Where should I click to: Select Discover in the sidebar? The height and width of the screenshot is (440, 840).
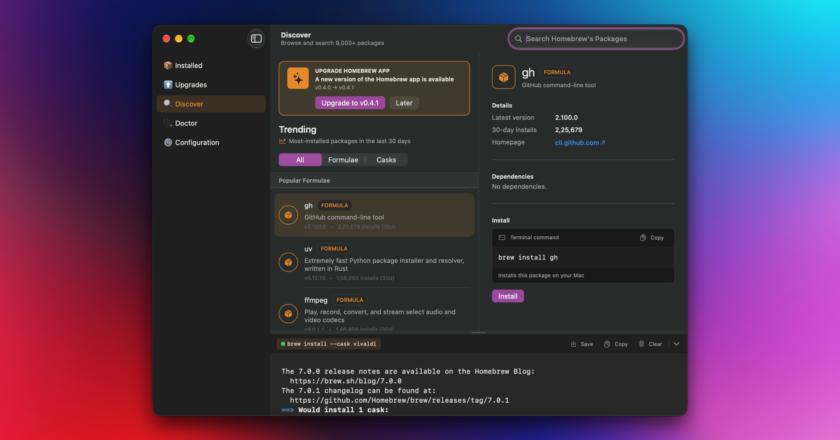pos(211,104)
